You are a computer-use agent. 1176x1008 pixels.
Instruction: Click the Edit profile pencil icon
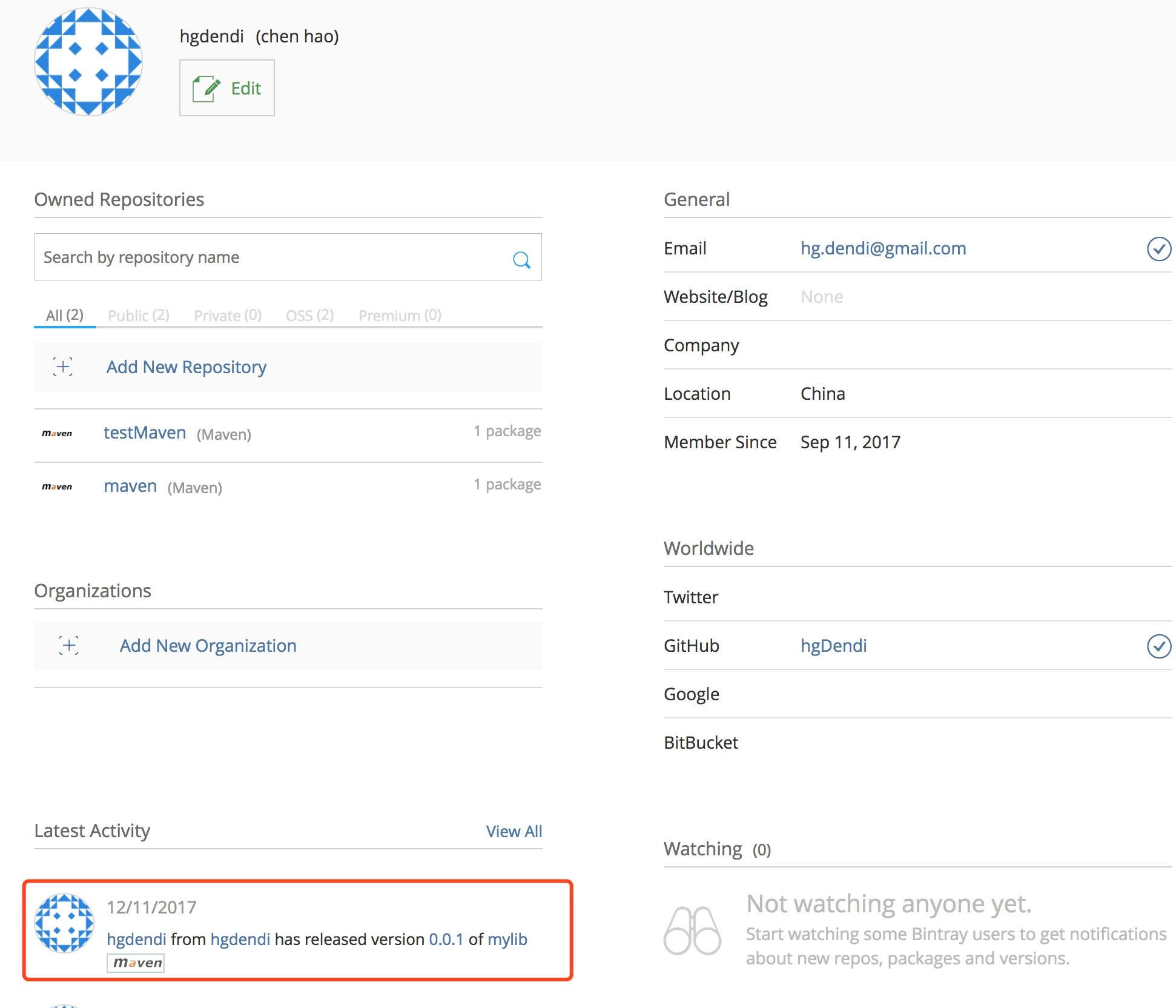(206, 89)
